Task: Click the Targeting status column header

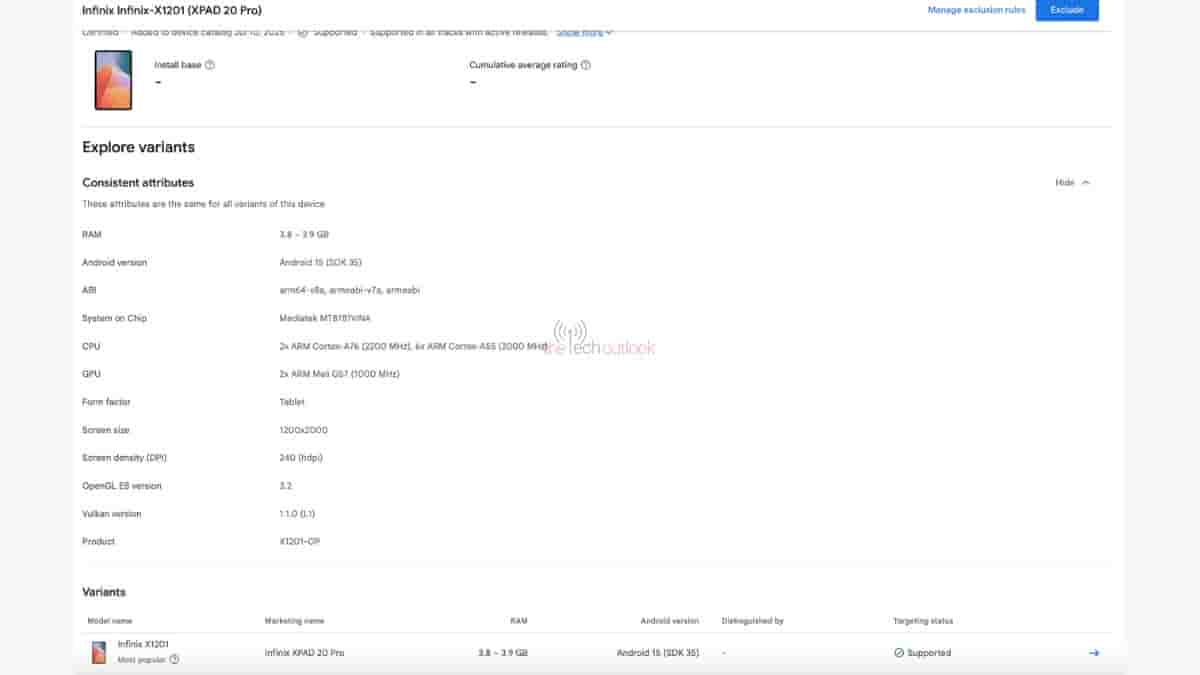Action: pos(922,621)
